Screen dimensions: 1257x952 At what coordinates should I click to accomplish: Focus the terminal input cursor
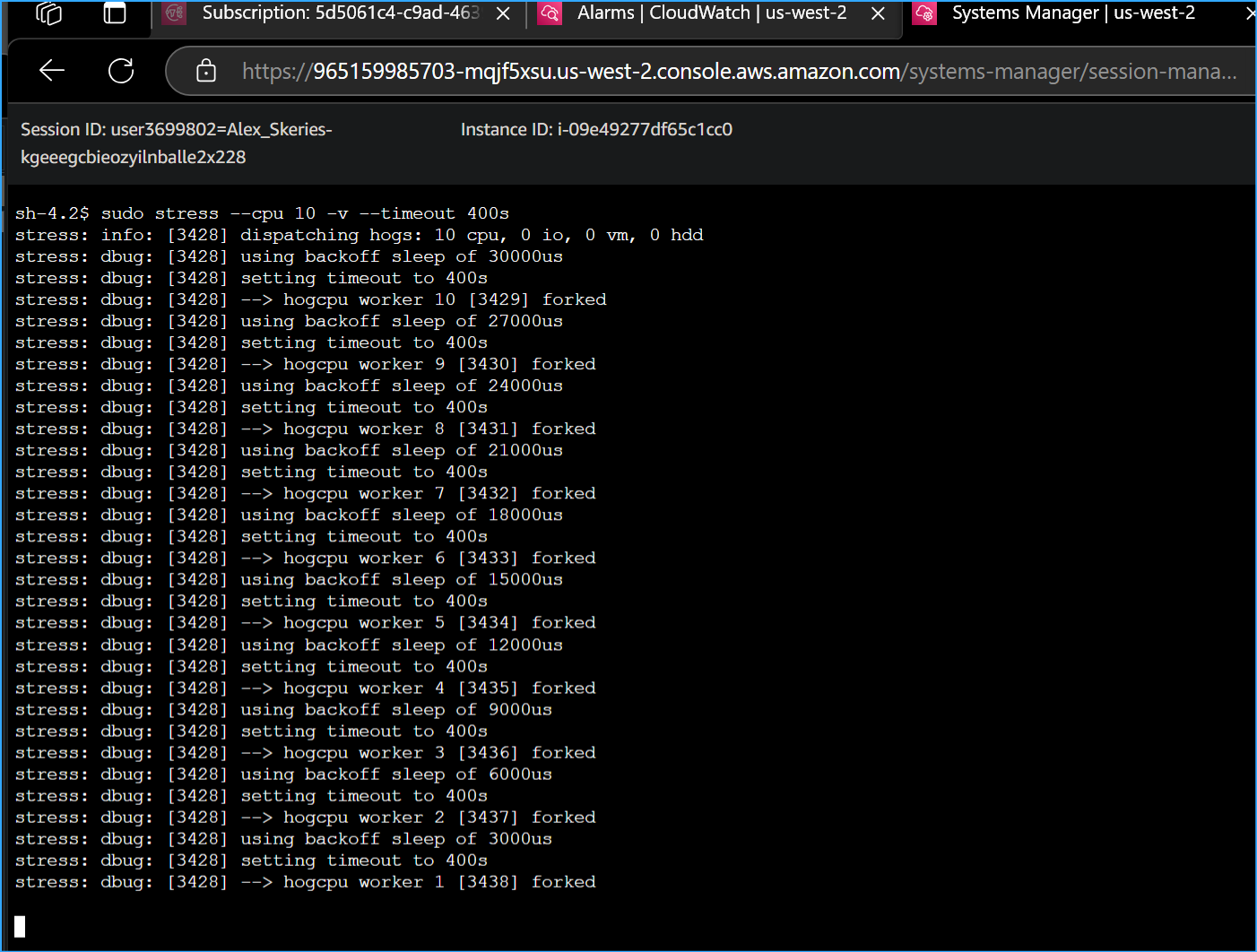tap(20, 926)
